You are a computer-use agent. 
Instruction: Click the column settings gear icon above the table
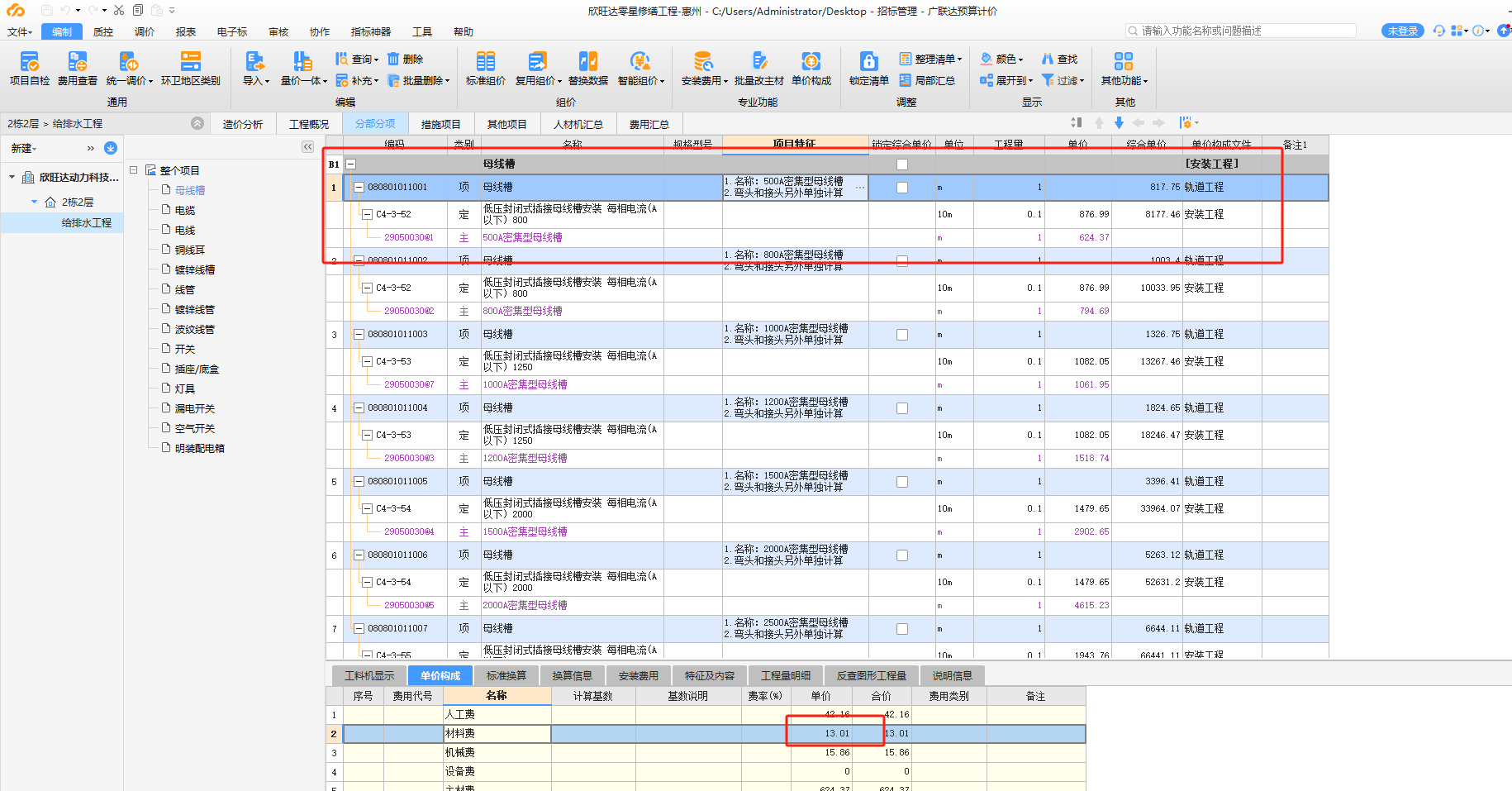[x=1186, y=122]
